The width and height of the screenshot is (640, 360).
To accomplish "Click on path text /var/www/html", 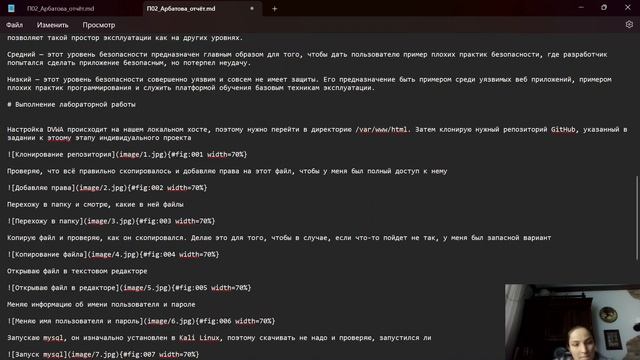I will tap(381, 129).
